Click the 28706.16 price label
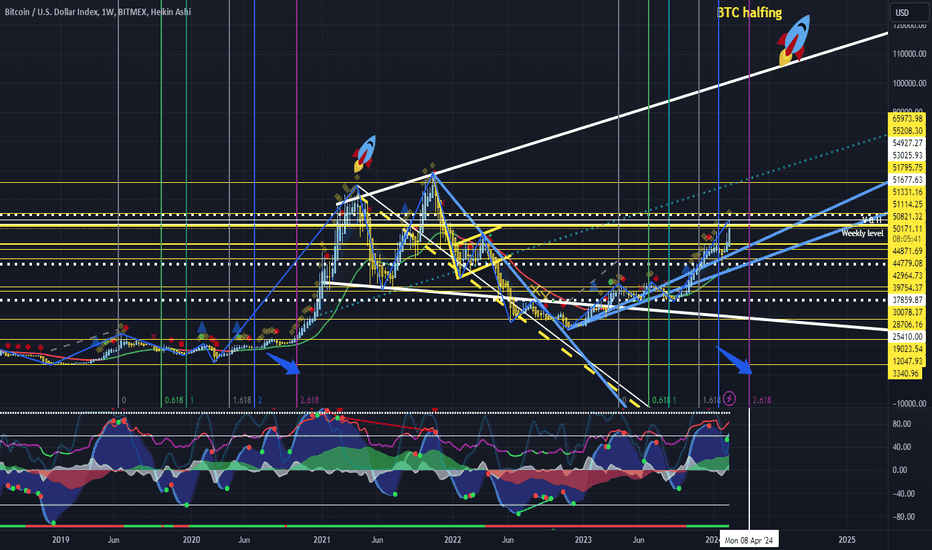Viewport: 932px width, 550px height. [x=908, y=325]
